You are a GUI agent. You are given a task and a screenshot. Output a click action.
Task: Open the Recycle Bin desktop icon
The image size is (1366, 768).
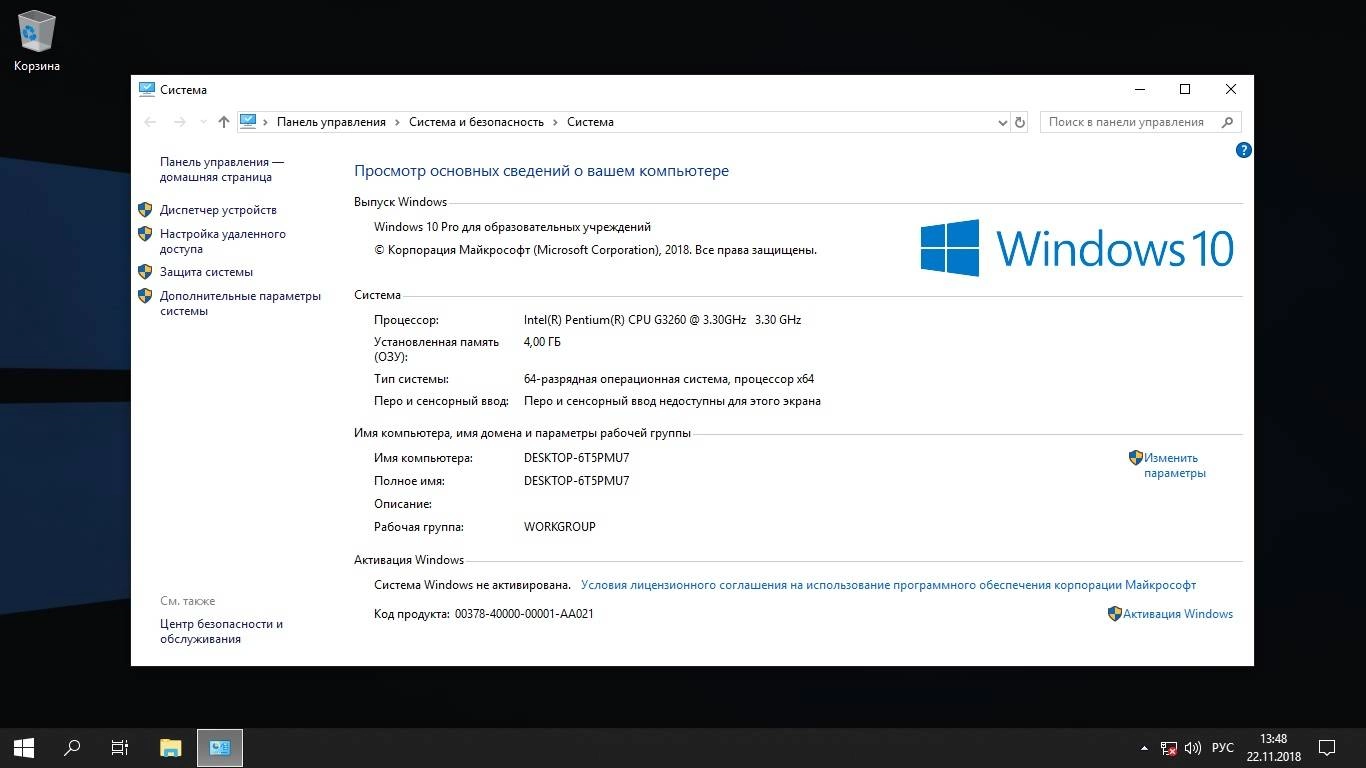(37, 40)
